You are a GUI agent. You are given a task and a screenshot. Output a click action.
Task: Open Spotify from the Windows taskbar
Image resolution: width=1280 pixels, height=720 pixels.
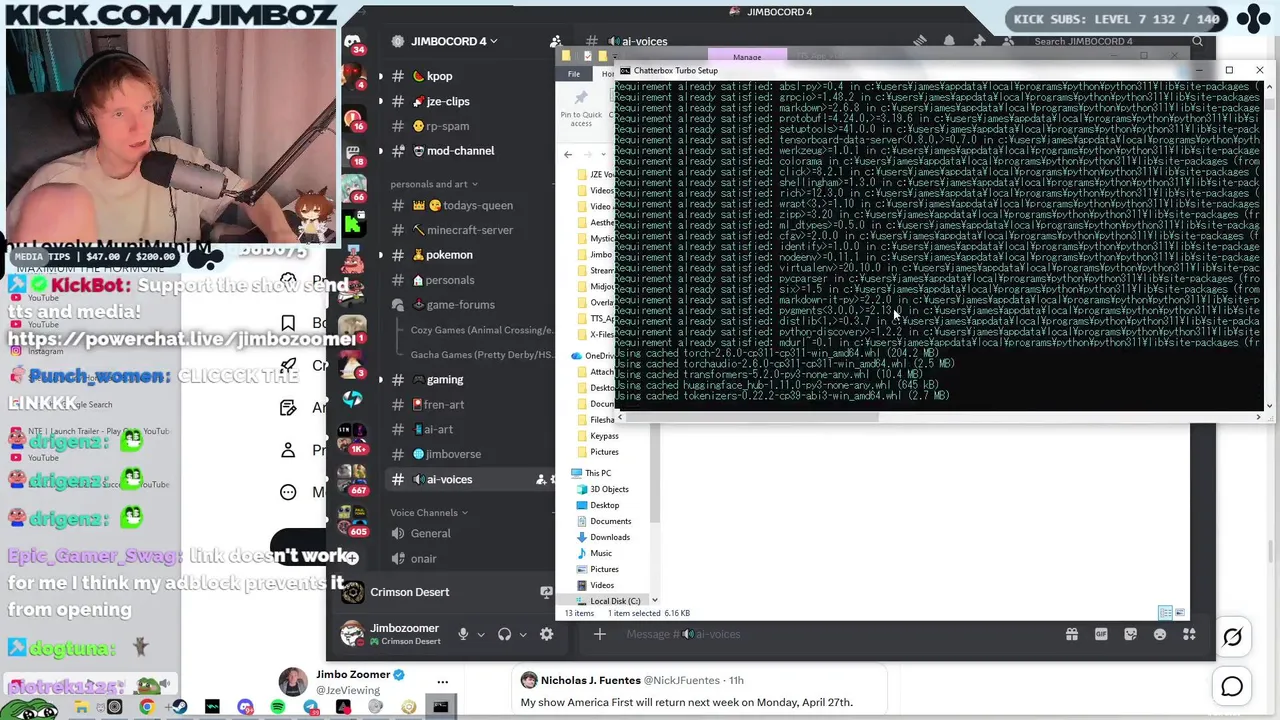(x=278, y=708)
